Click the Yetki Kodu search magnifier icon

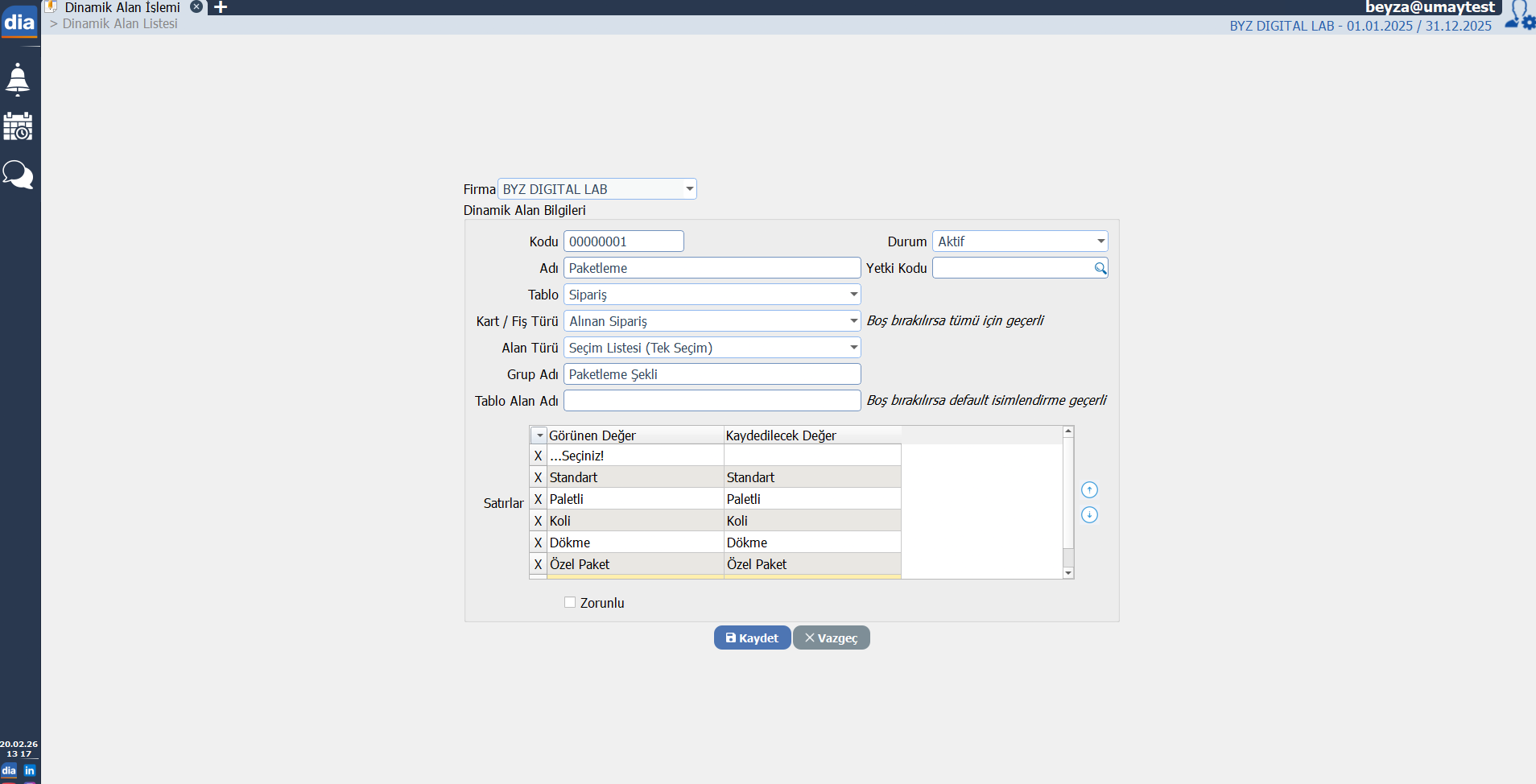click(1100, 268)
